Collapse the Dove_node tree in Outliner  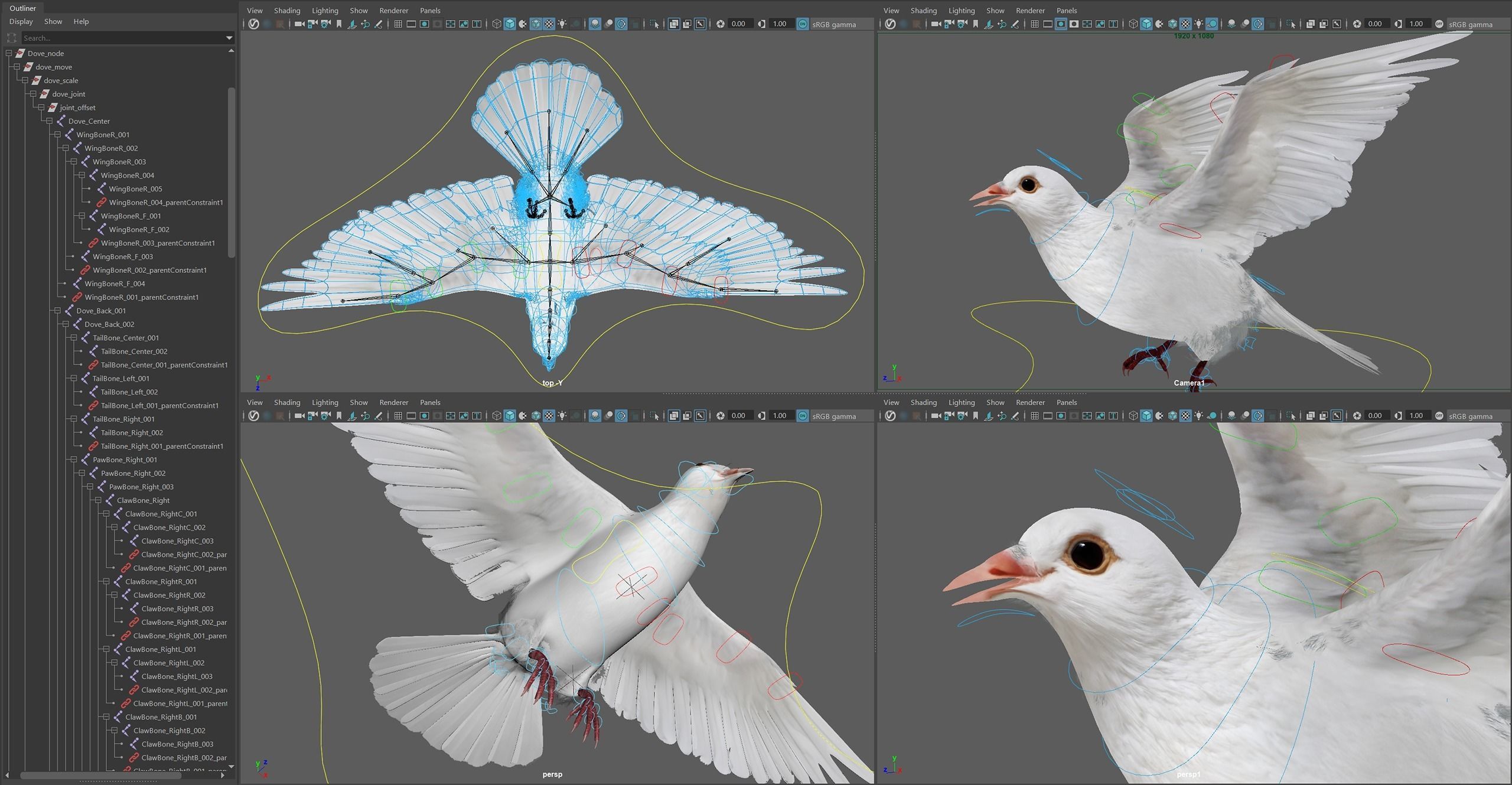9,53
